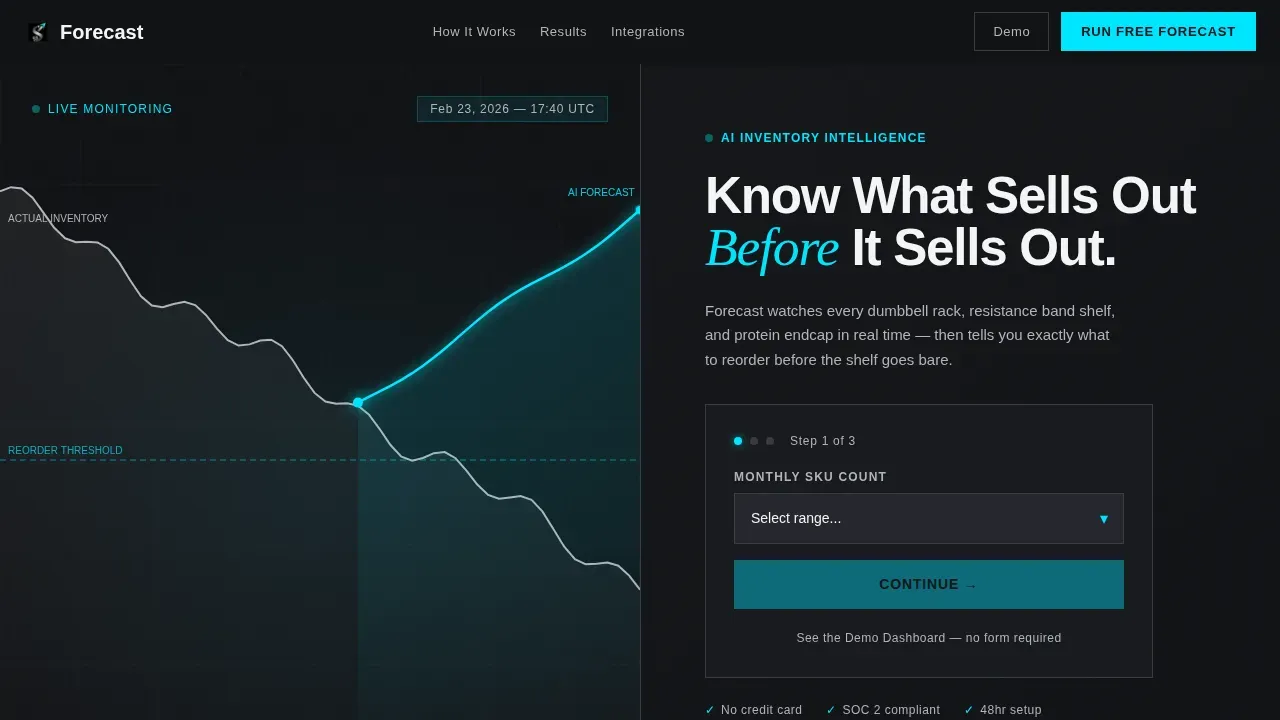
Task: Open the See the Demo Dashboard link
Action: (929, 638)
